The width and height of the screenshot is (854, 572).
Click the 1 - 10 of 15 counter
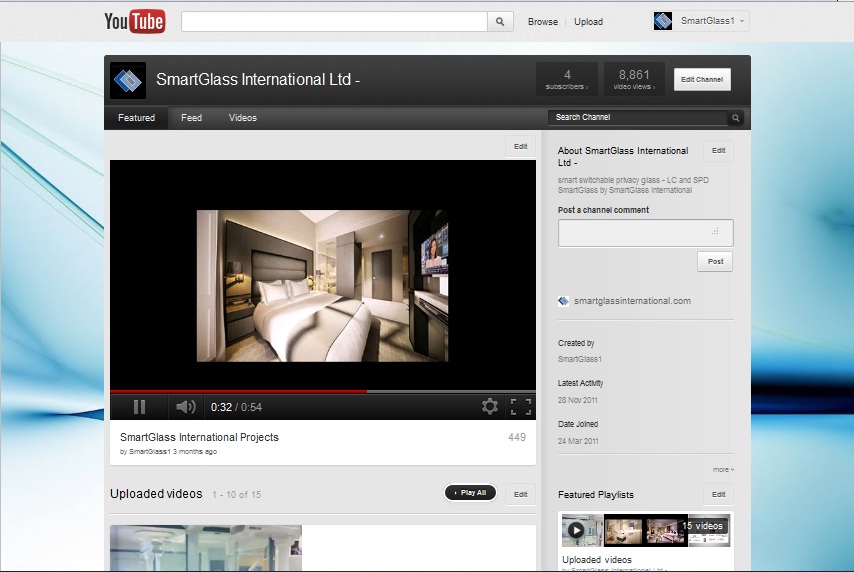[x=237, y=495]
